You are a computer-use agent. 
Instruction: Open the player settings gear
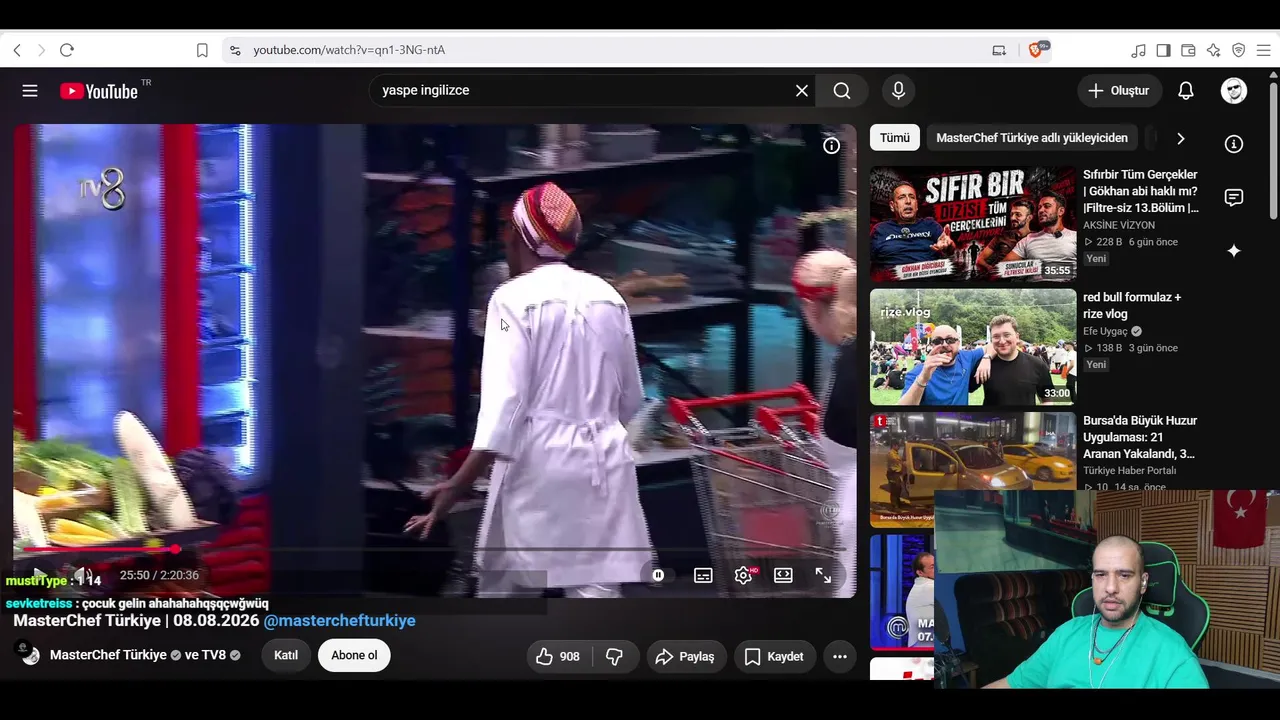tap(743, 575)
